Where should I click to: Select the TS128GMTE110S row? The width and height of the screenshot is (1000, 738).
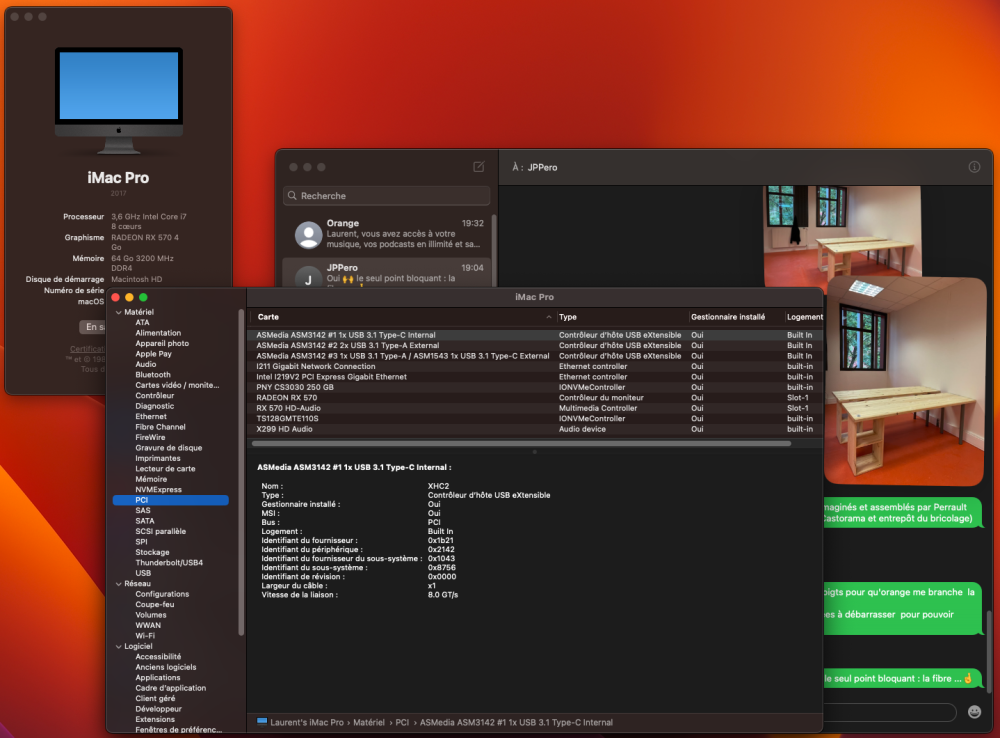(x=534, y=418)
